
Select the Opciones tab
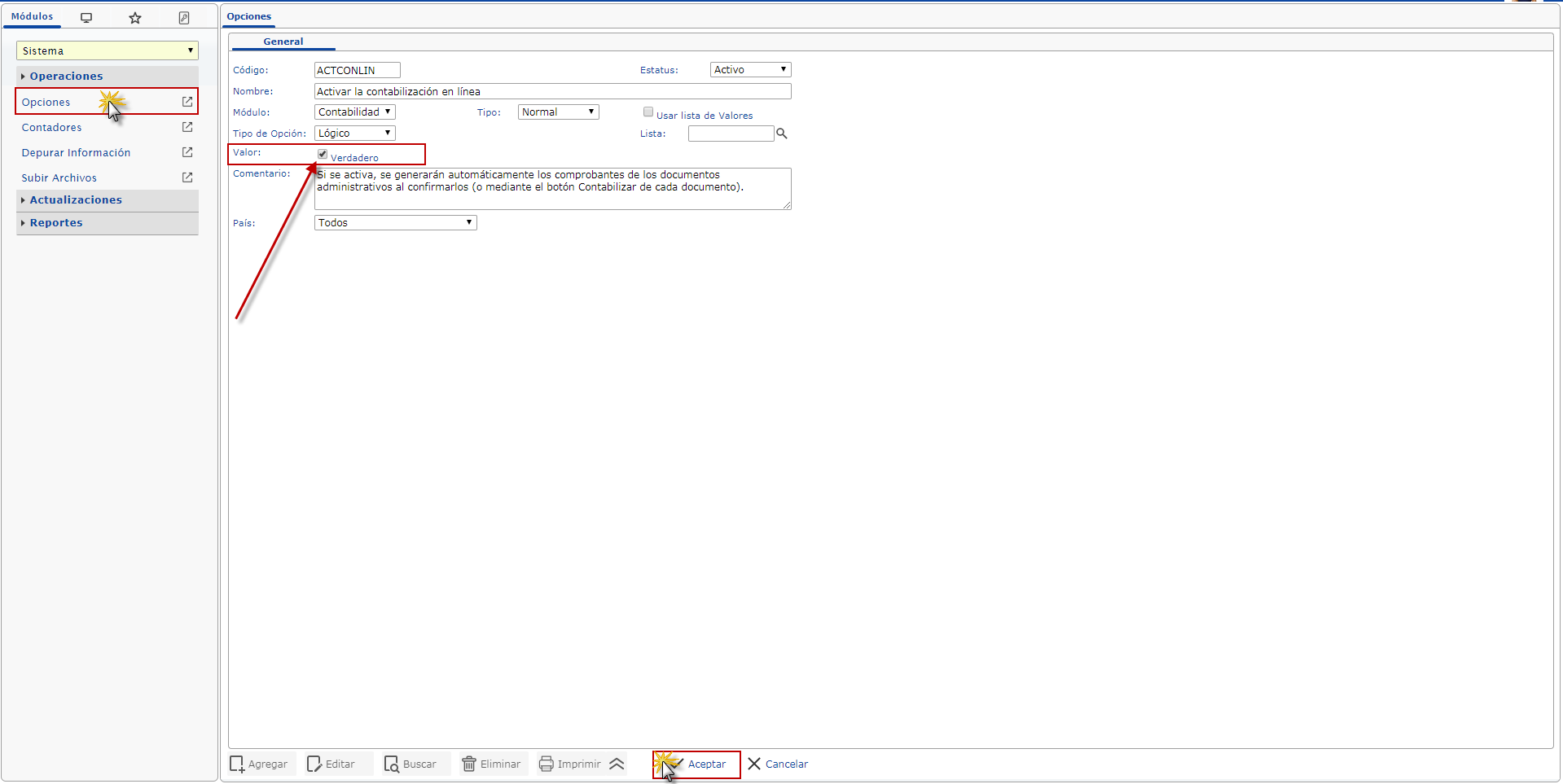[249, 16]
